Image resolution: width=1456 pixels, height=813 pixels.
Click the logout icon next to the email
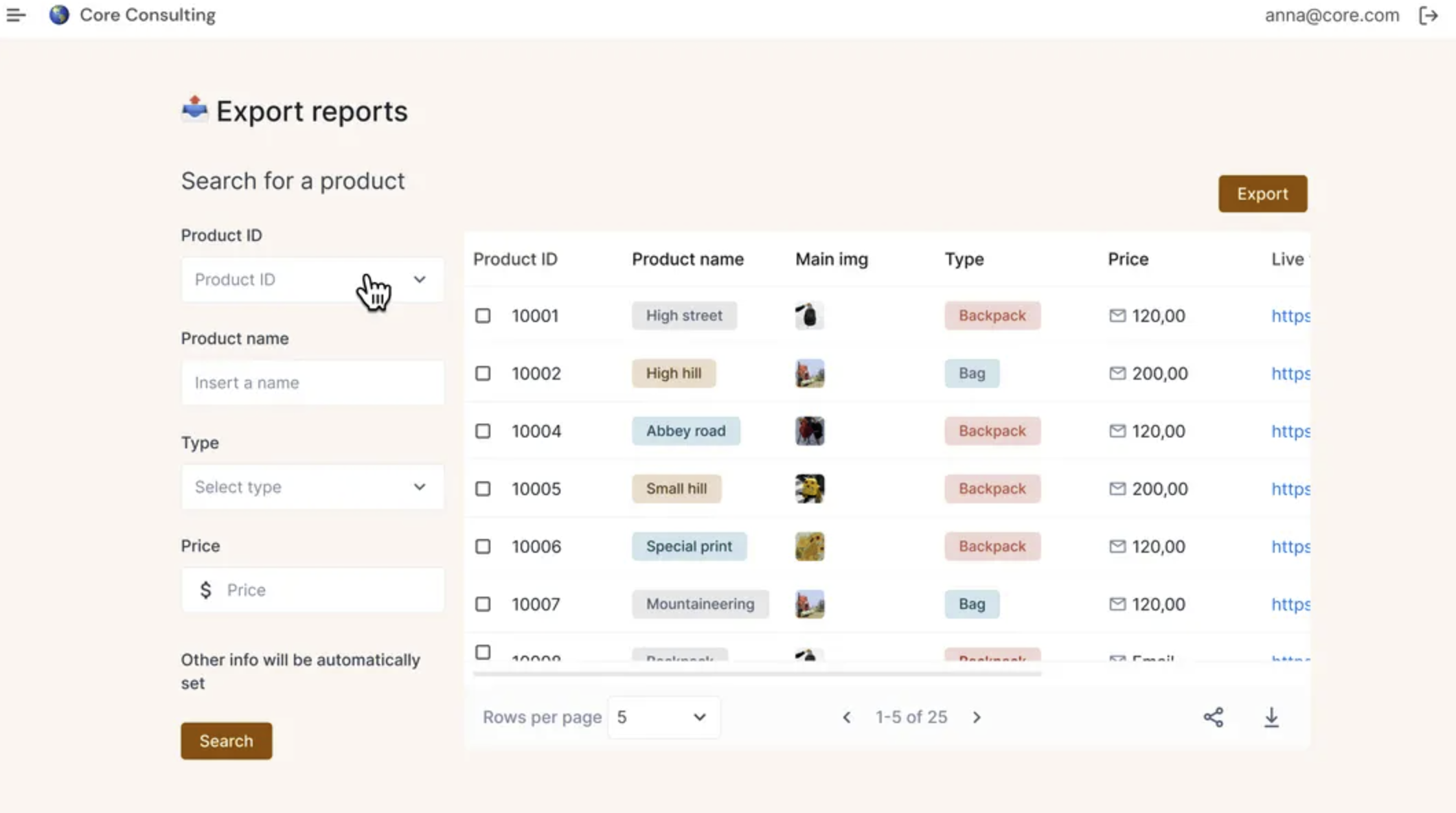point(1429,15)
